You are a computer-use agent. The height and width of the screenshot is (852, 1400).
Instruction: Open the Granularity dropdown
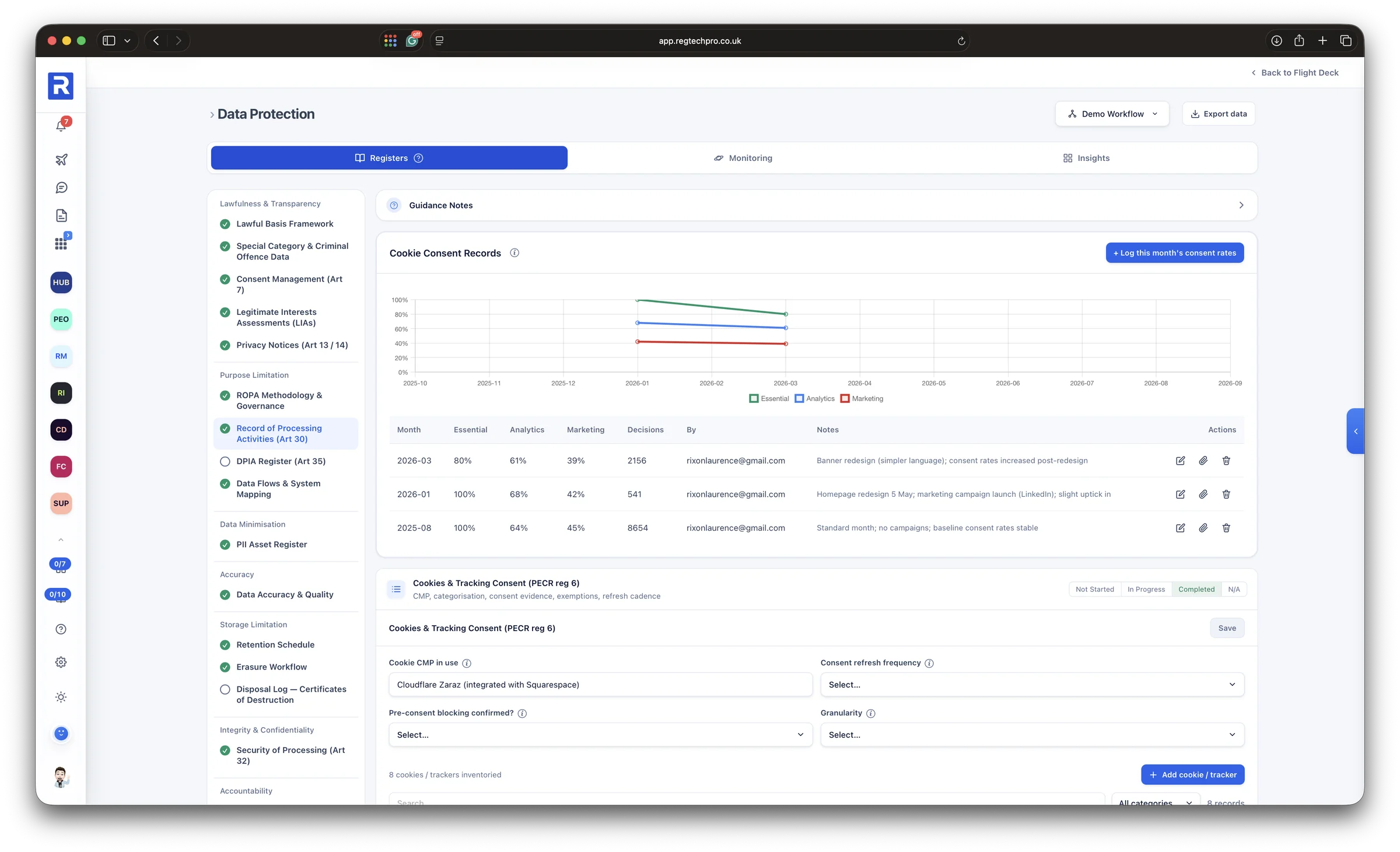pos(1032,735)
